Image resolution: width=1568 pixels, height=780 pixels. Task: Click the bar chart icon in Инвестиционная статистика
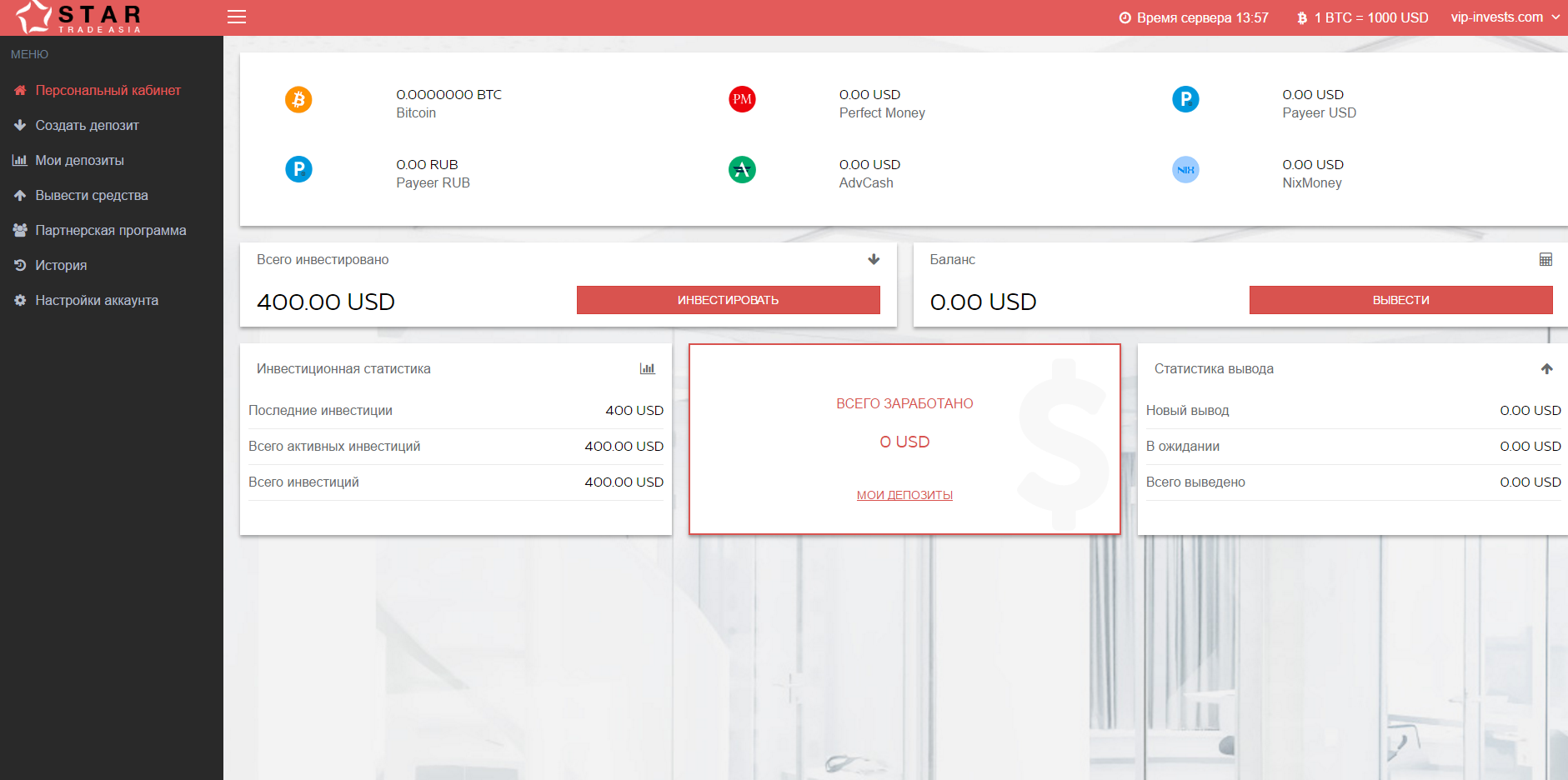[x=649, y=367]
